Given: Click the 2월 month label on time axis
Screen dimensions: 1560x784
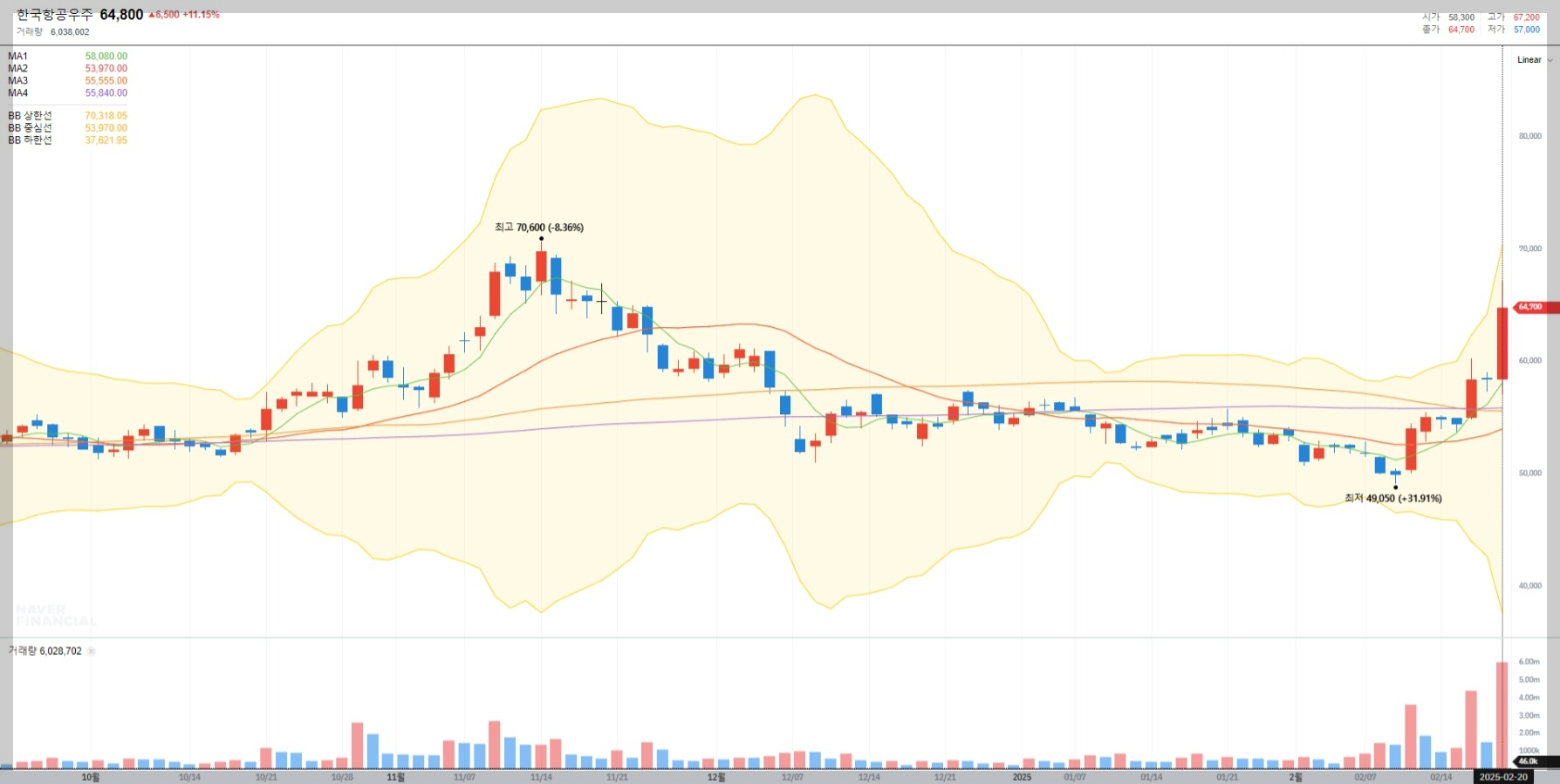Looking at the screenshot, I should point(1296,777).
